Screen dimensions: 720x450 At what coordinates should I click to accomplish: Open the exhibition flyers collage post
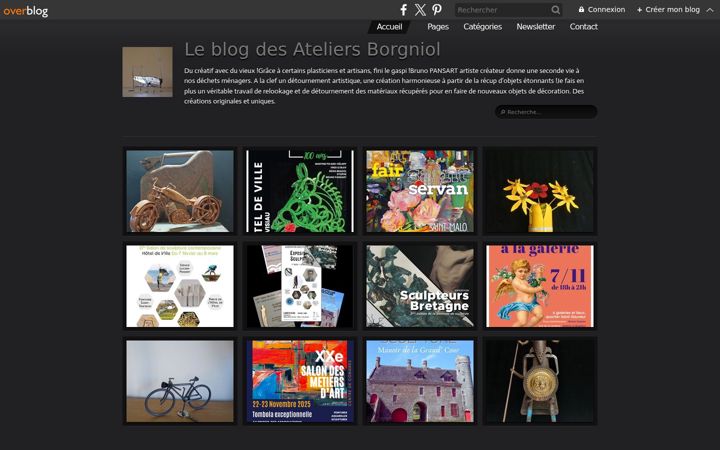(x=300, y=286)
